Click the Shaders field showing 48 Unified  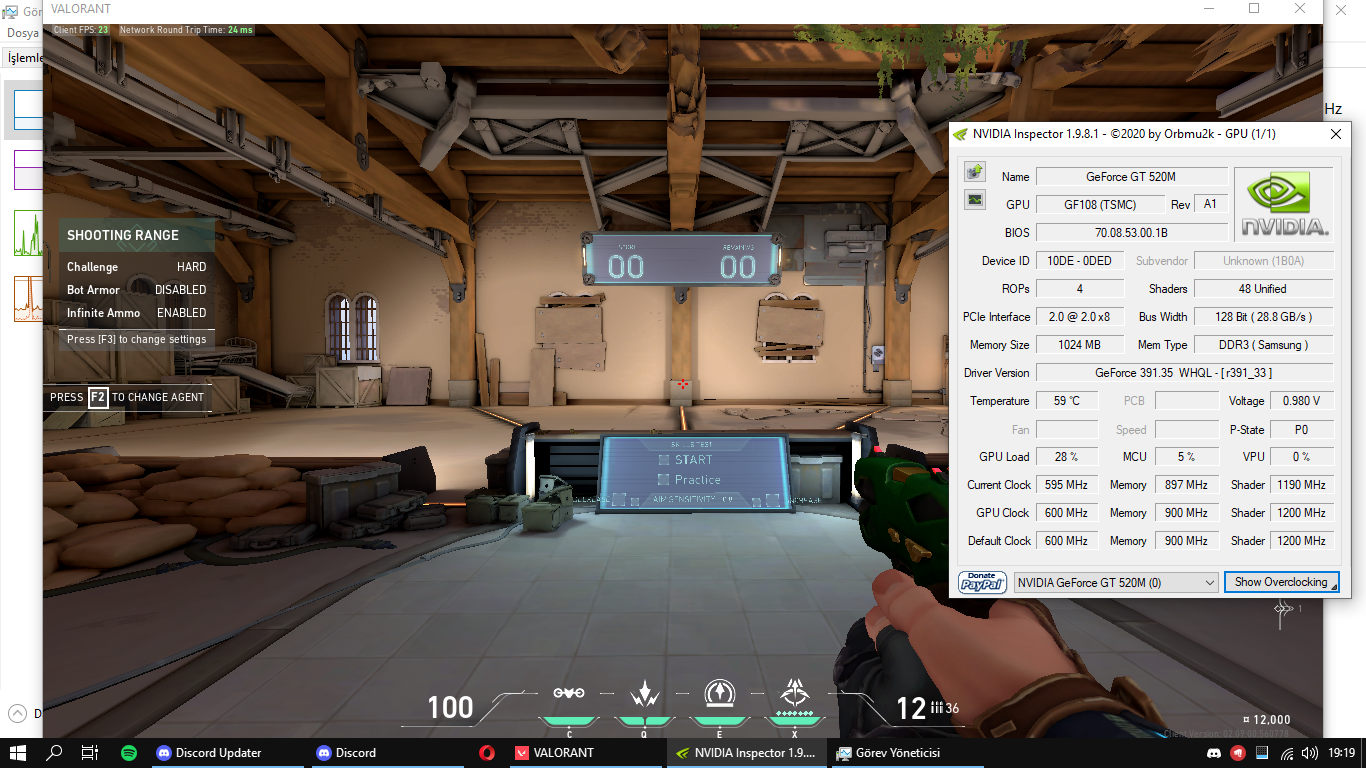[x=1263, y=289]
